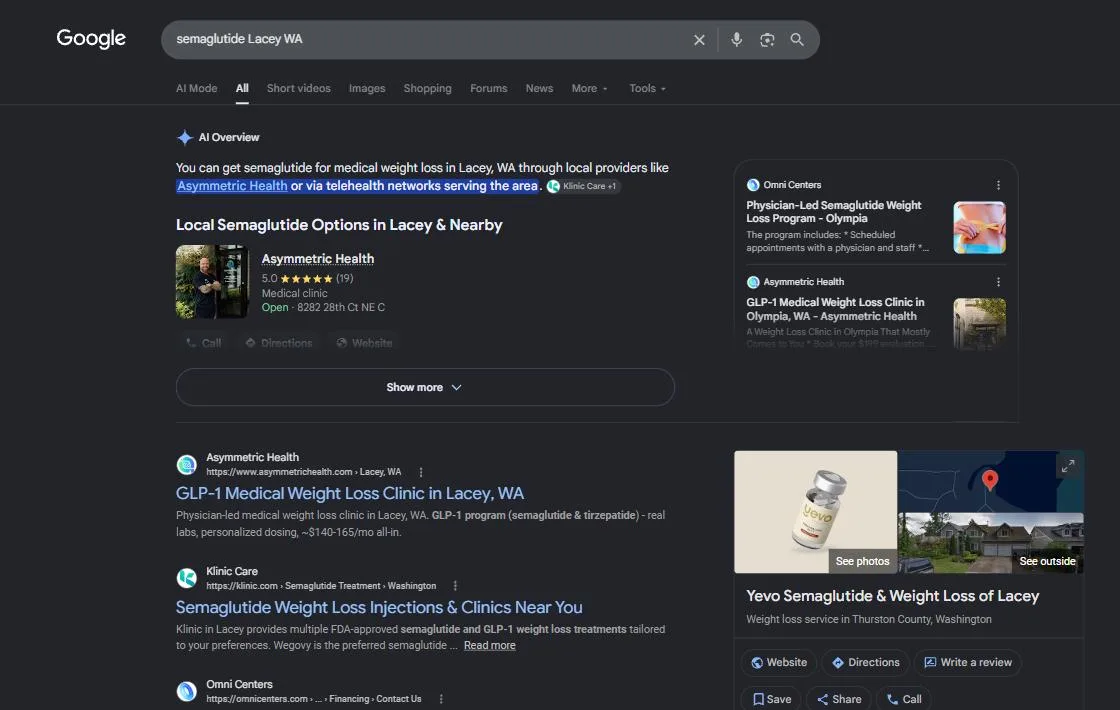This screenshot has width=1120, height=710.
Task: Expand the Tools dropdown
Action: point(647,89)
